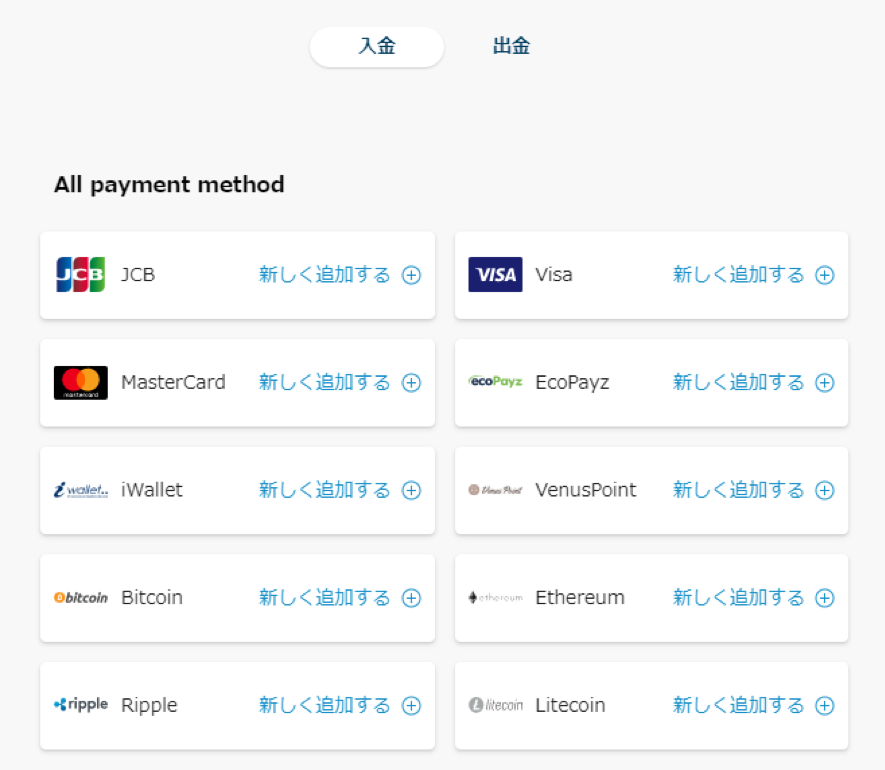
Task: Click the MasterCard logo
Action: point(81,382)
